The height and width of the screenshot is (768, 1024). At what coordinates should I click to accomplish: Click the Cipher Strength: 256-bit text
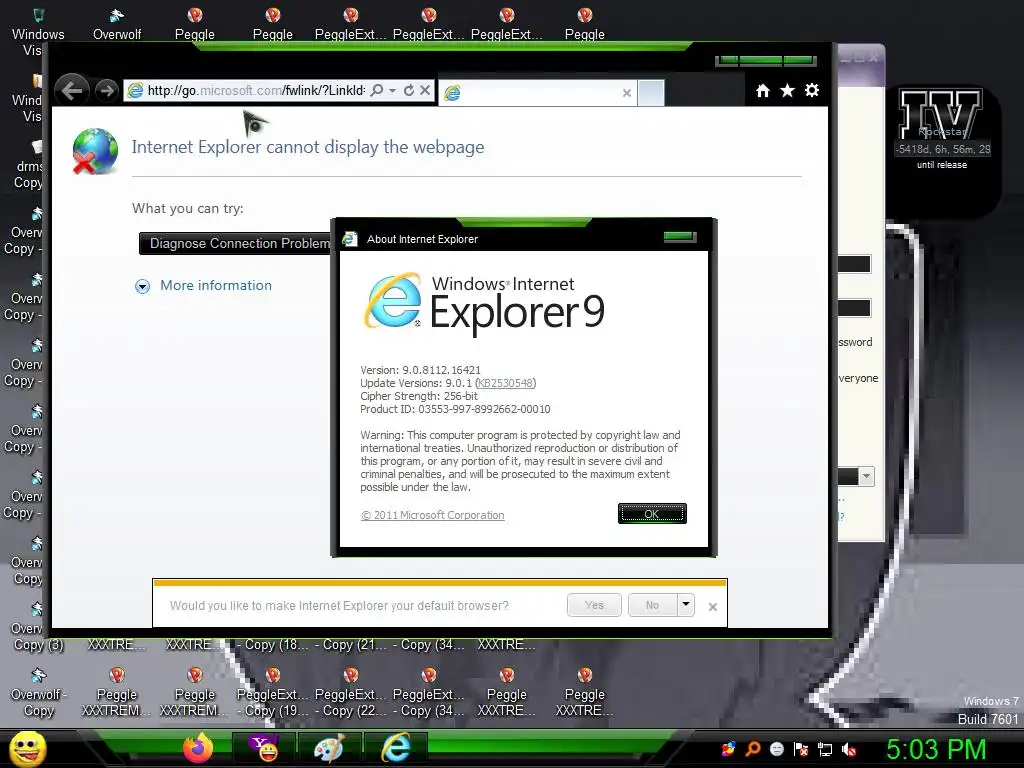click(x=419, y=396)
